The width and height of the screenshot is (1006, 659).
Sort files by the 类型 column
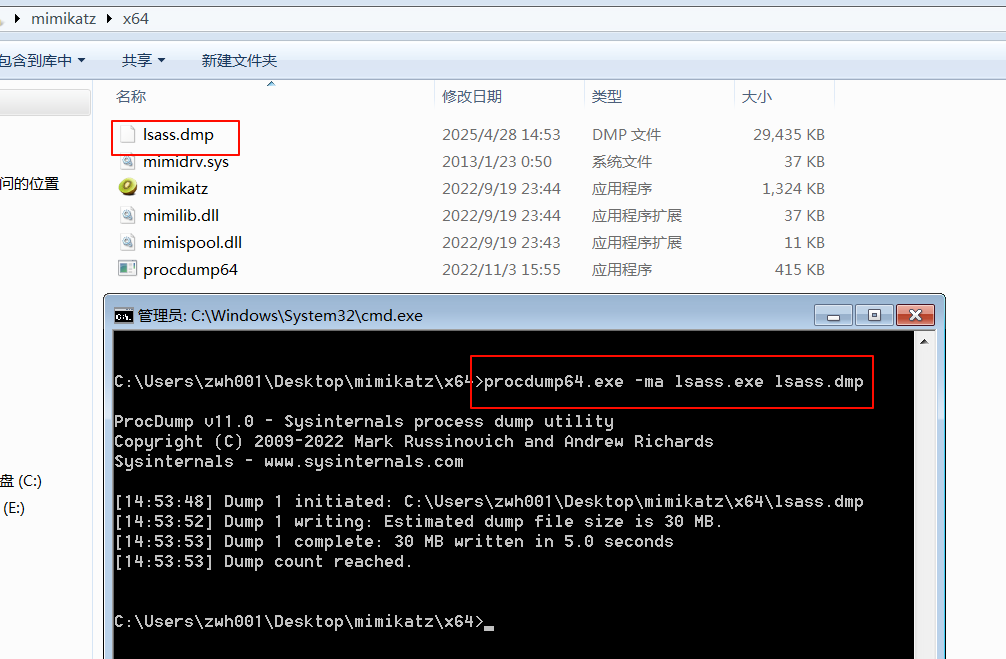point(606,97)
